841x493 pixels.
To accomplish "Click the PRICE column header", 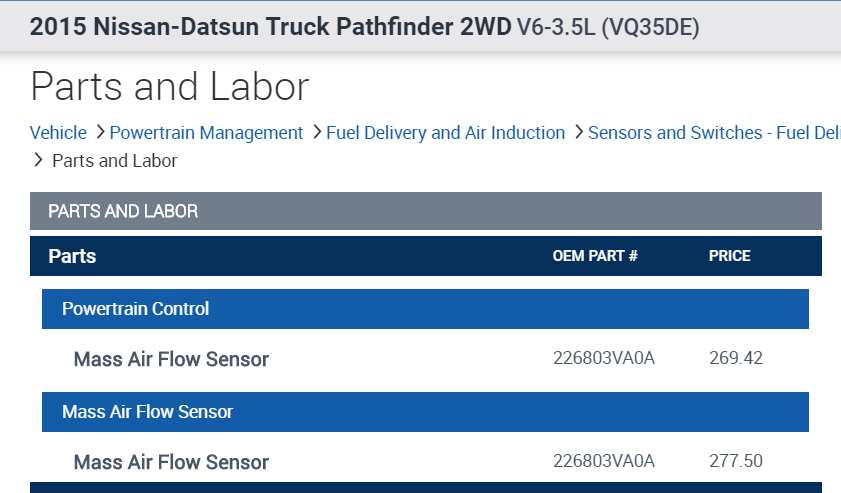I will click(x=729, y=256).
